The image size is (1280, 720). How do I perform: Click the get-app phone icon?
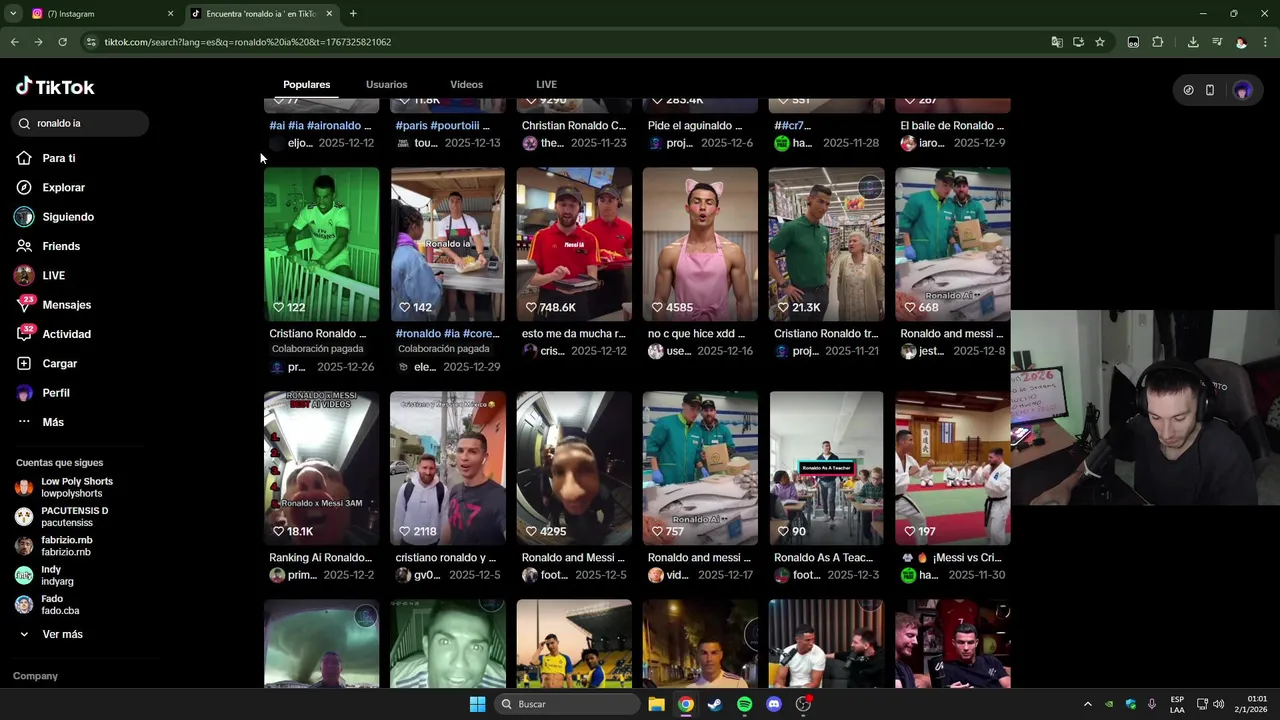tap(1210, 90)
